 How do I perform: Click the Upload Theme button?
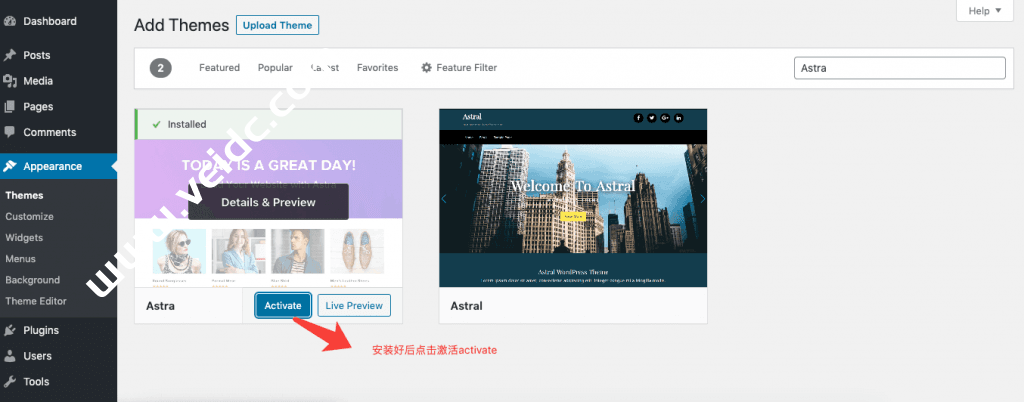tap(277, 25)
